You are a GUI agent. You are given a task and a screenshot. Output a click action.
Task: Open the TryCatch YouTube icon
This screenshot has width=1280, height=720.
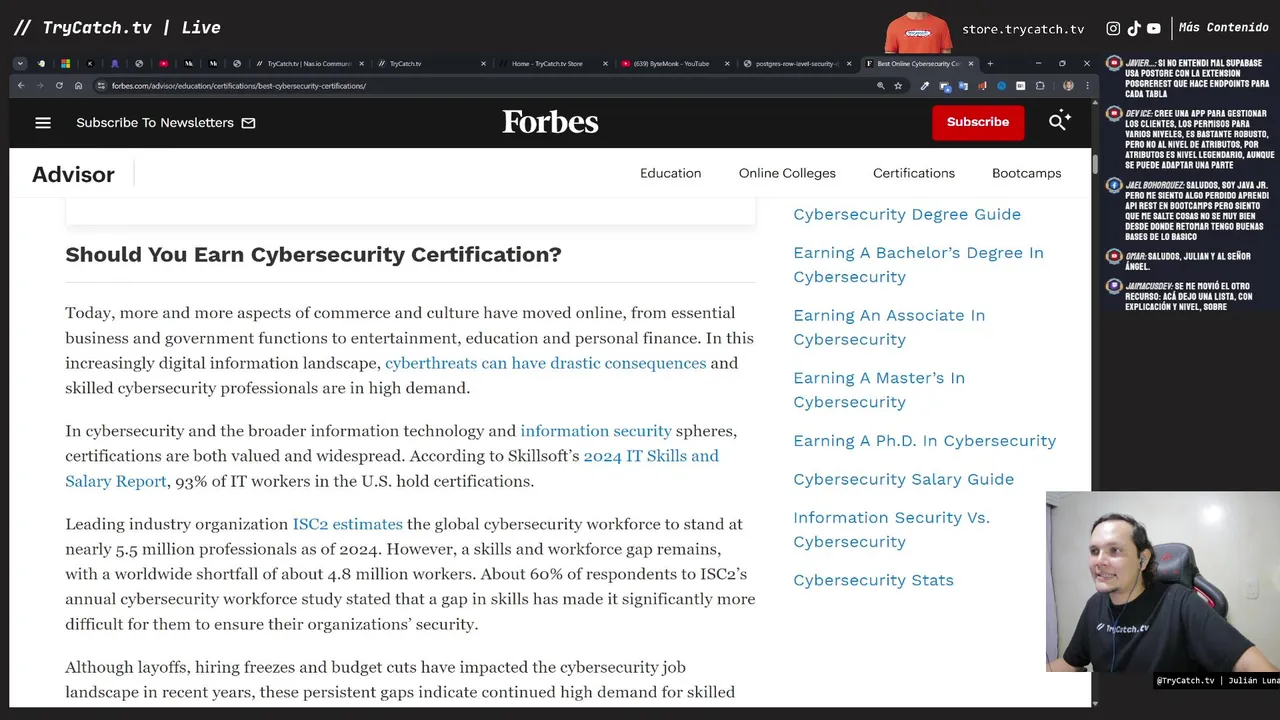point(1154,29)
